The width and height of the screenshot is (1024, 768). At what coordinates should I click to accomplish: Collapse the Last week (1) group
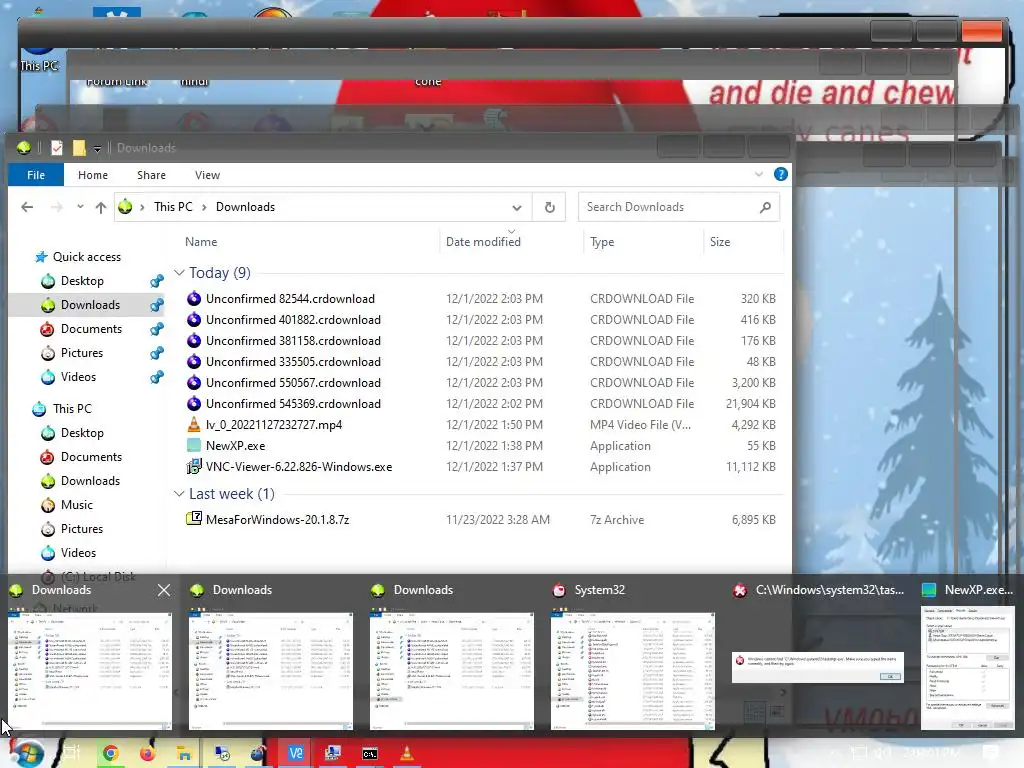coord(179,494)
